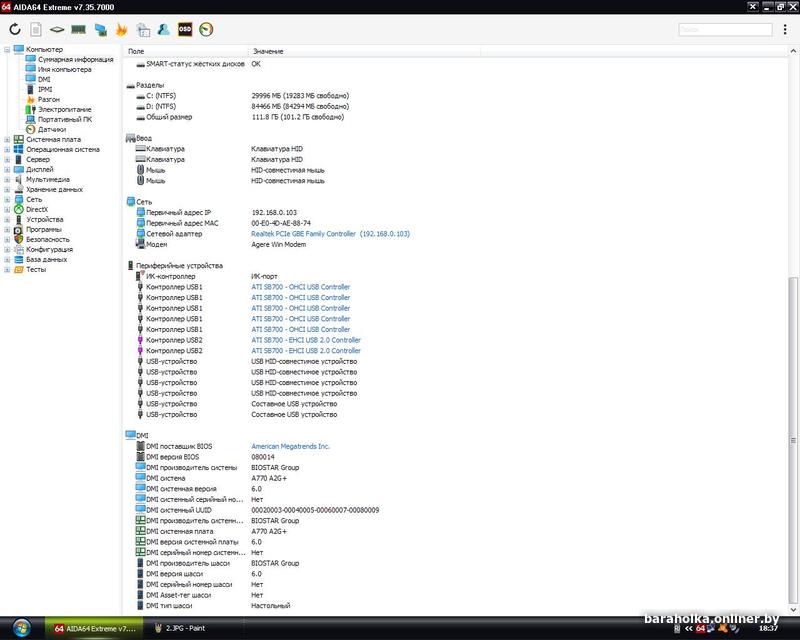Select the DMI версия BIOS row
The image size is (800, 640).
(x=454, y=457)
